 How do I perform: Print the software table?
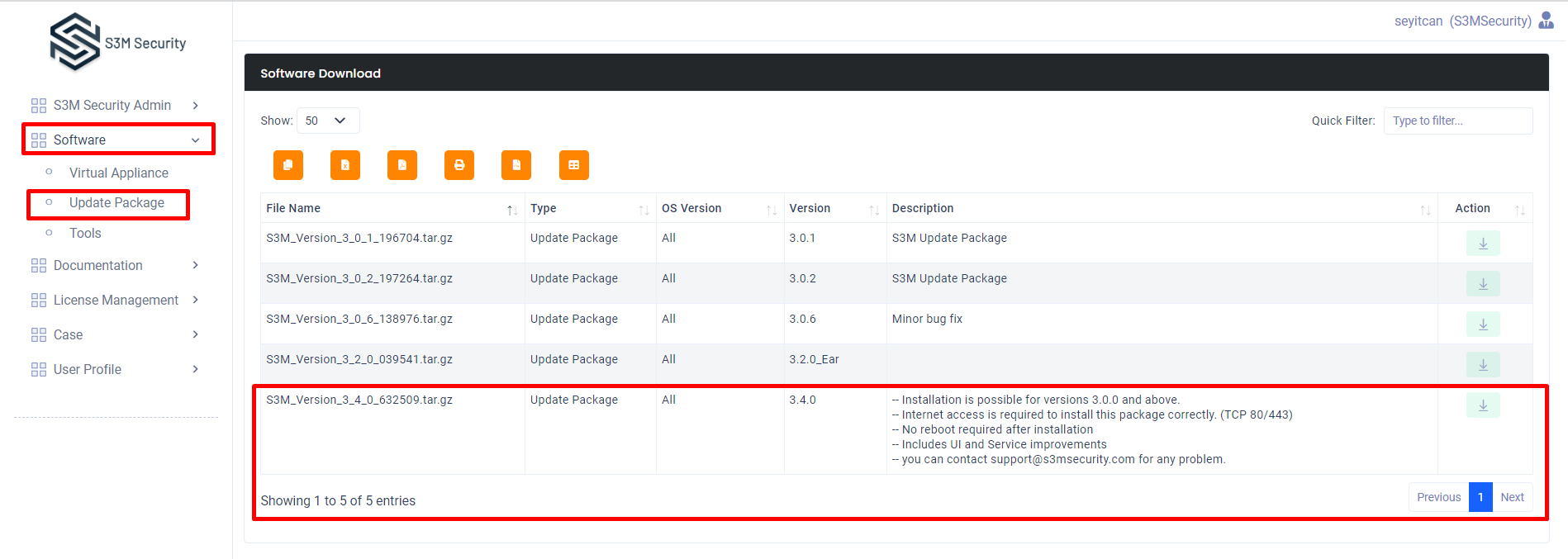click(459, 165)
